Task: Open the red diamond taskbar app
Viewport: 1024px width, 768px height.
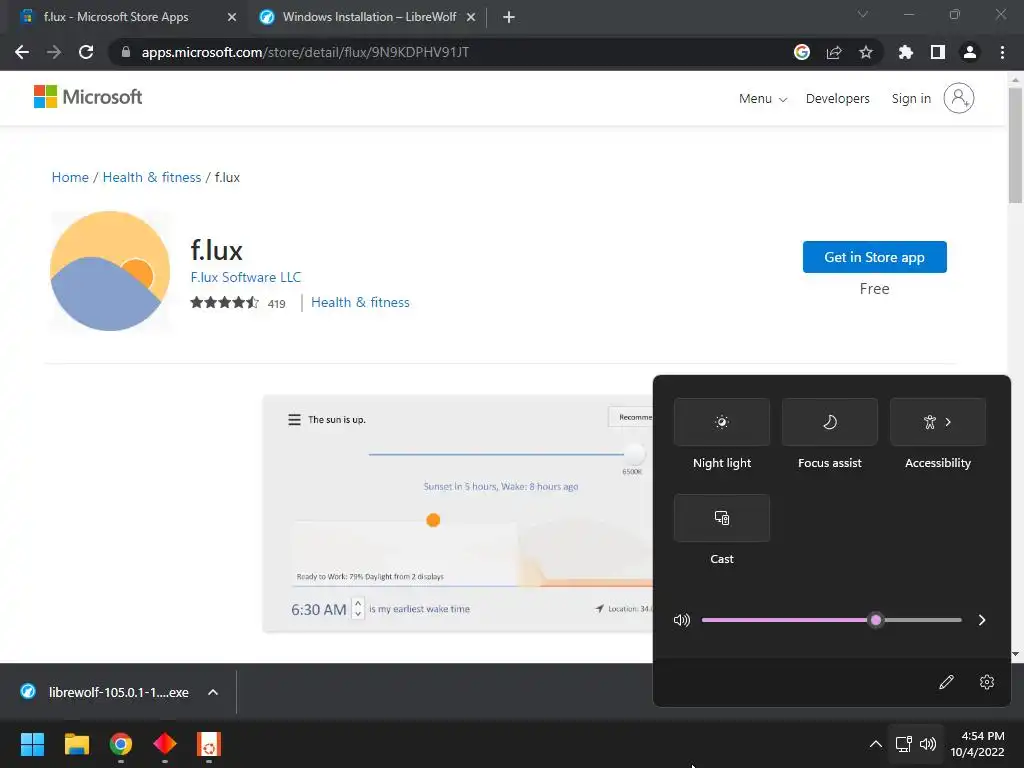Action: click(x=165, y=744)
